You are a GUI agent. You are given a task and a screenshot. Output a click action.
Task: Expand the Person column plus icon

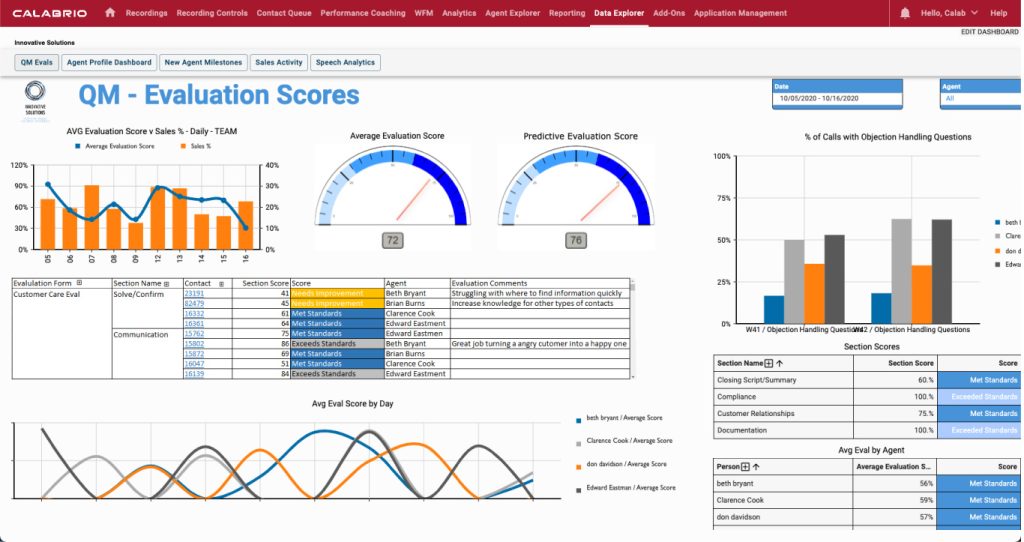[745, 466]
